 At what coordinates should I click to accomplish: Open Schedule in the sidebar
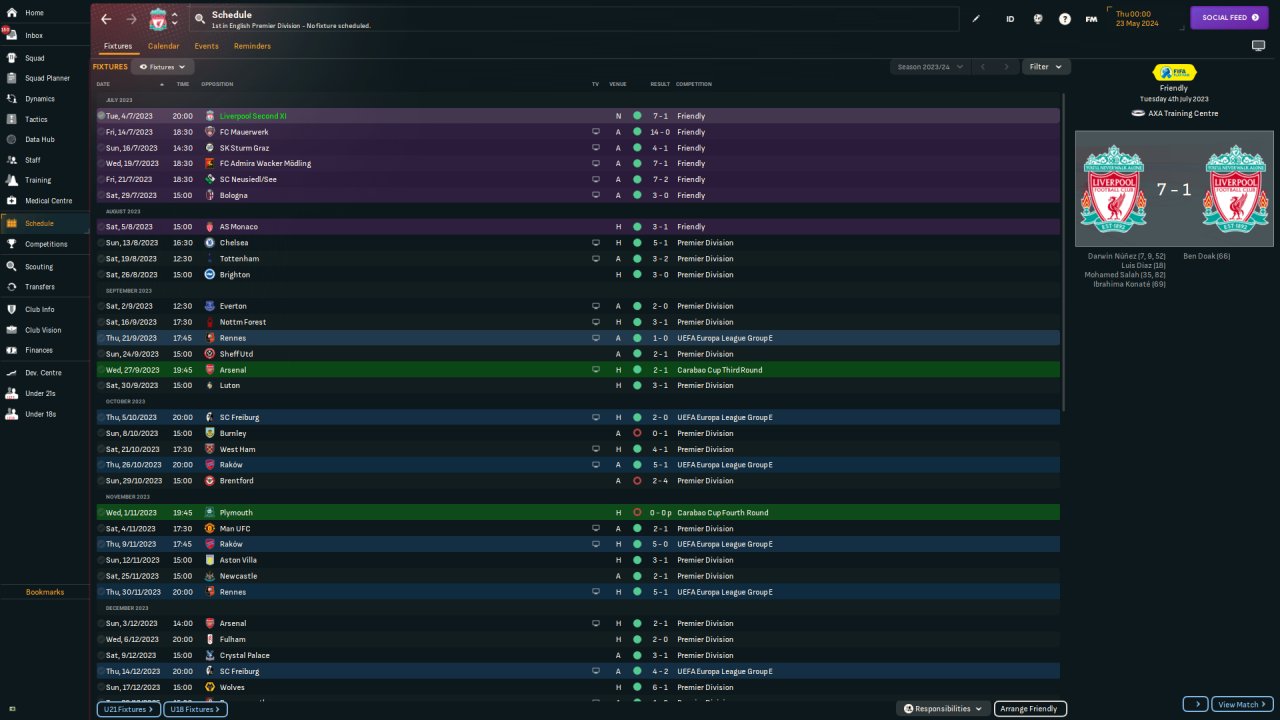coord(45,223)
